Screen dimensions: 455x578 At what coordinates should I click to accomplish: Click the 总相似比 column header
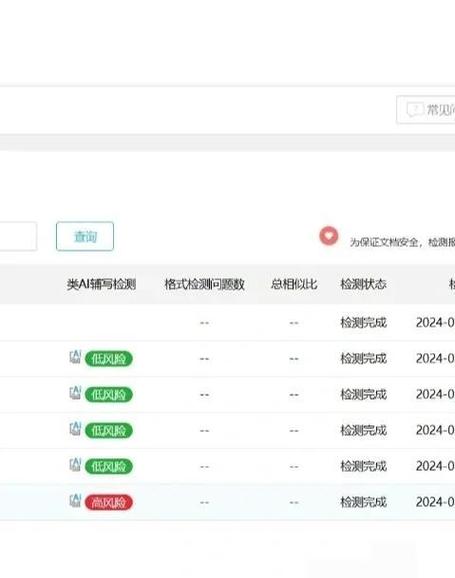tap(294, 284)
